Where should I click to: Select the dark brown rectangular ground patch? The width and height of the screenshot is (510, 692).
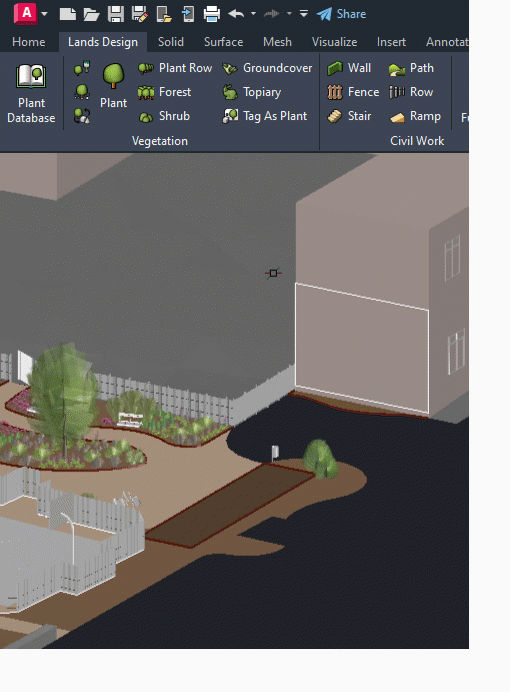click(229, 505)
